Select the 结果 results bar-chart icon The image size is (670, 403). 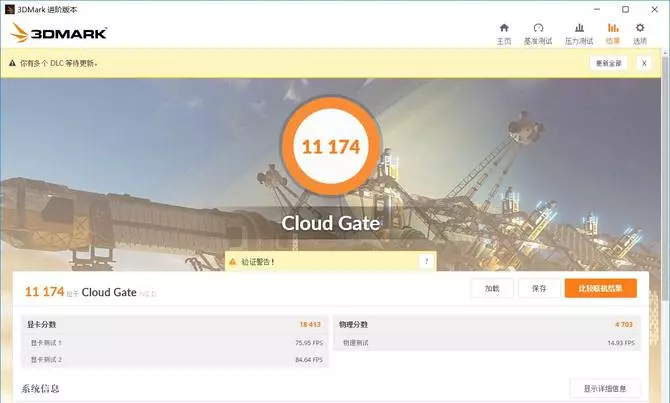point(613,28)
